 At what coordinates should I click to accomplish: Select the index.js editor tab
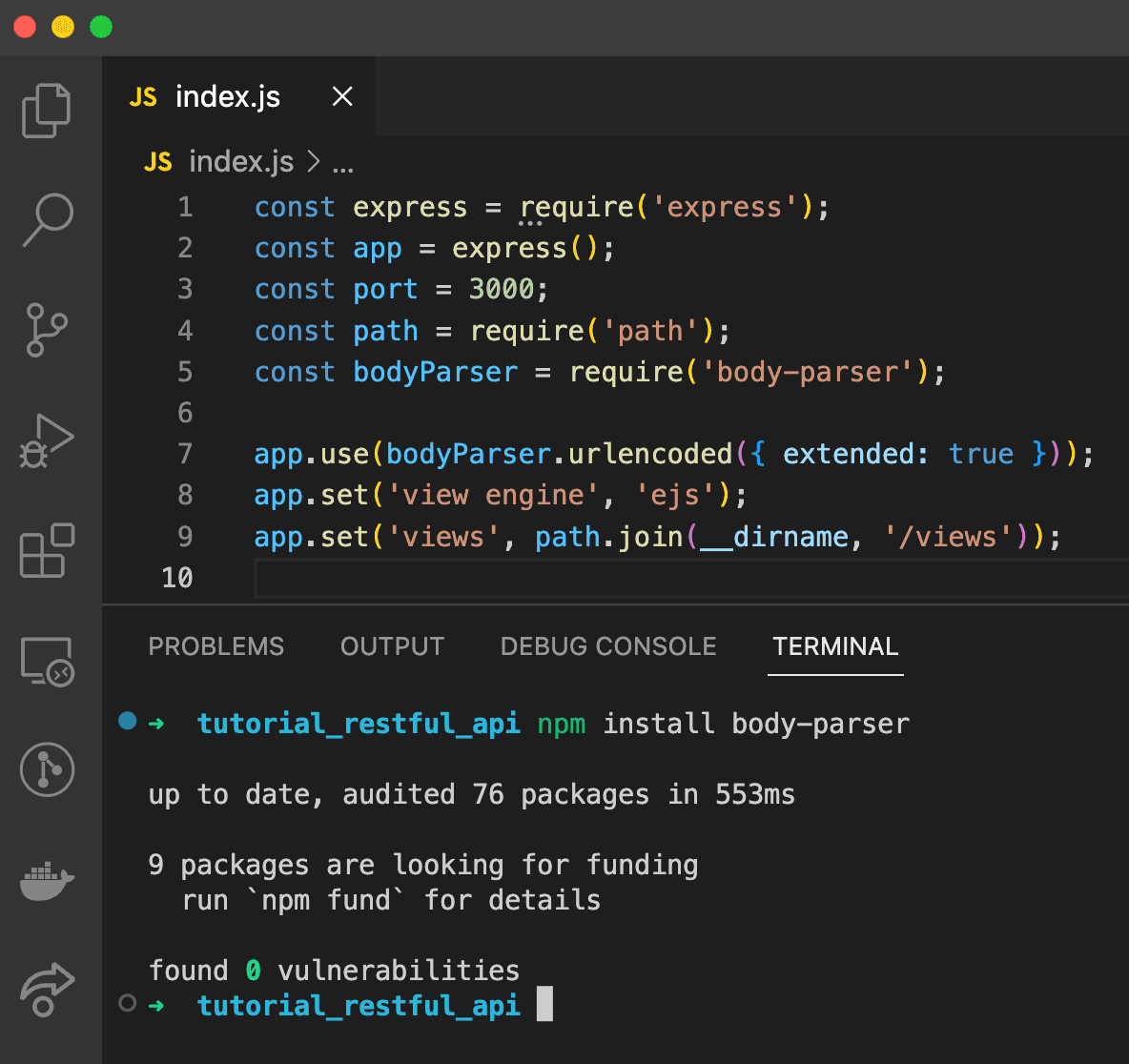click(x=238, y=96)
